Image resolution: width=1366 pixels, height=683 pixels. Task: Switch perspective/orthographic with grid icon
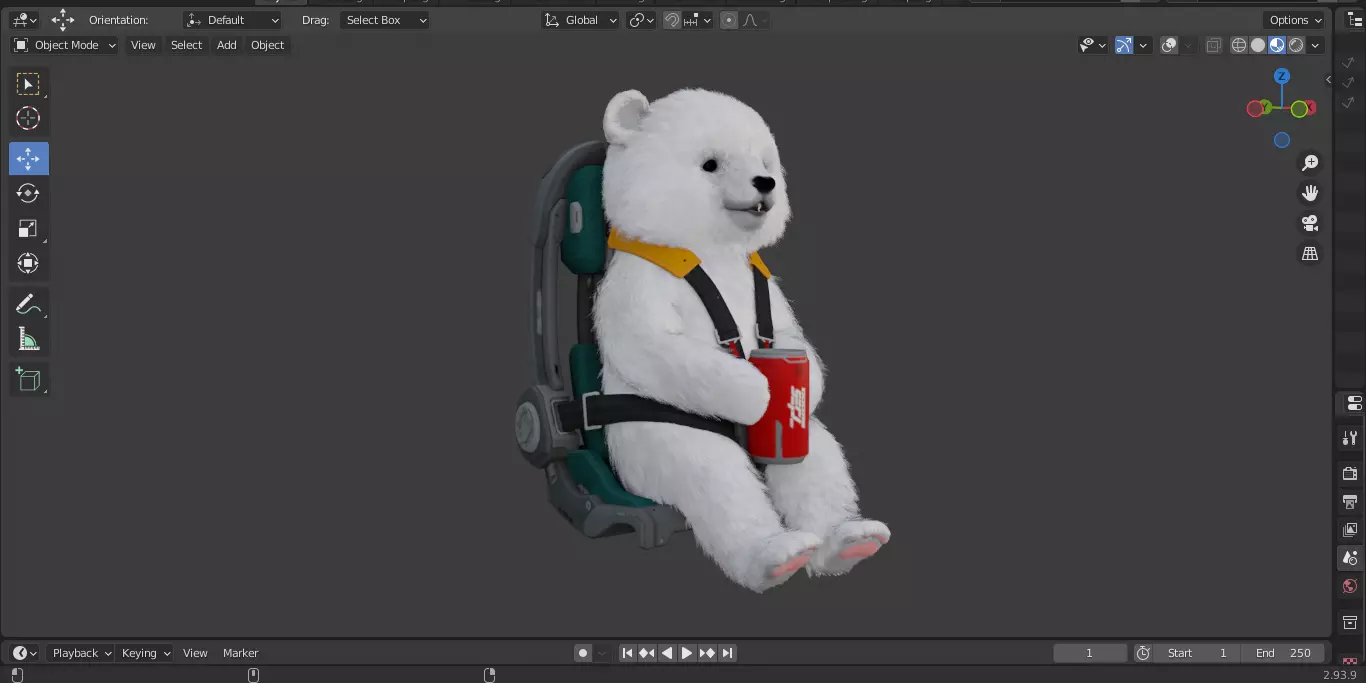(1310, 254)
